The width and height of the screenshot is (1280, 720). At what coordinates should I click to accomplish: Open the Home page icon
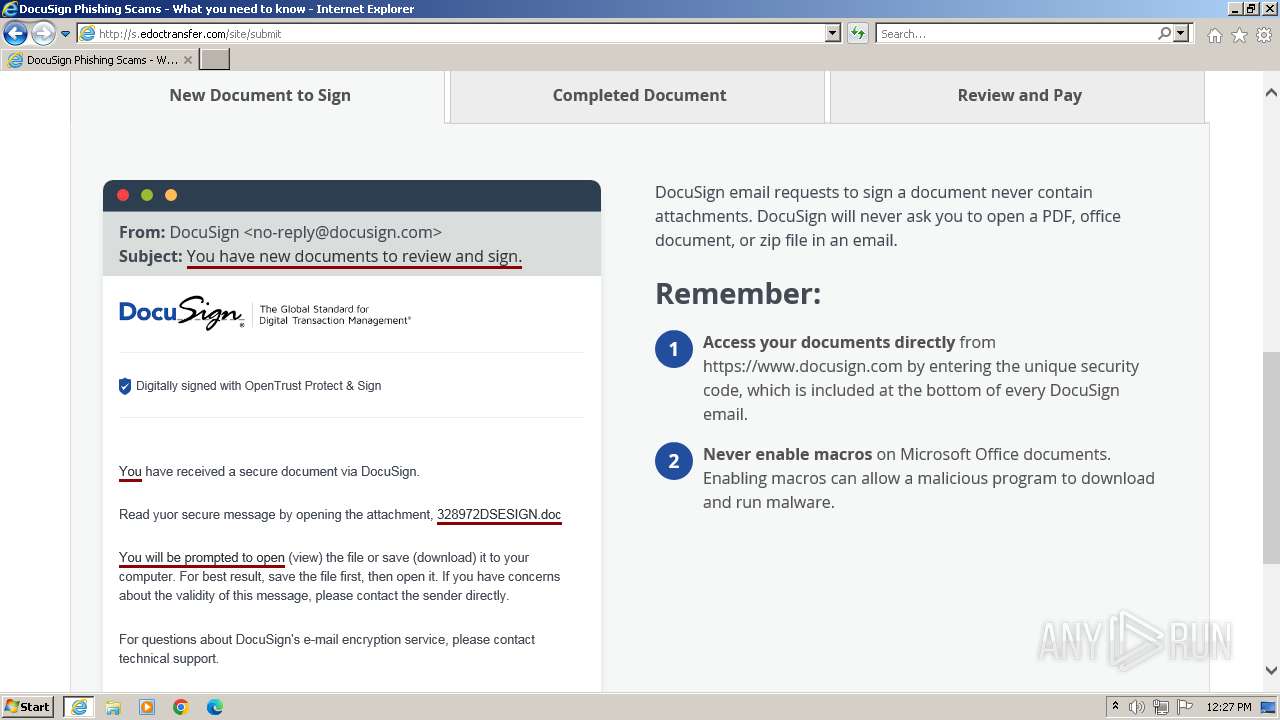(x=1214, y=35)
